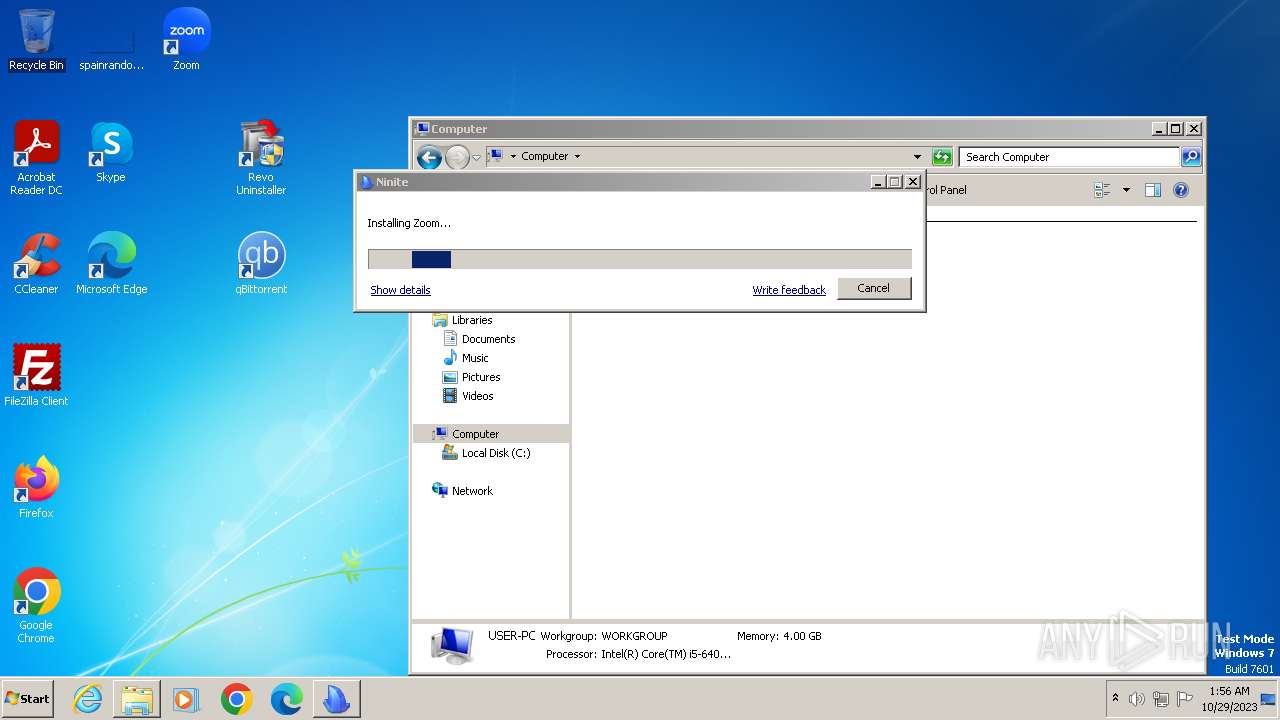
Task: Click the Forward navigation button
Action: click(457, 157)
